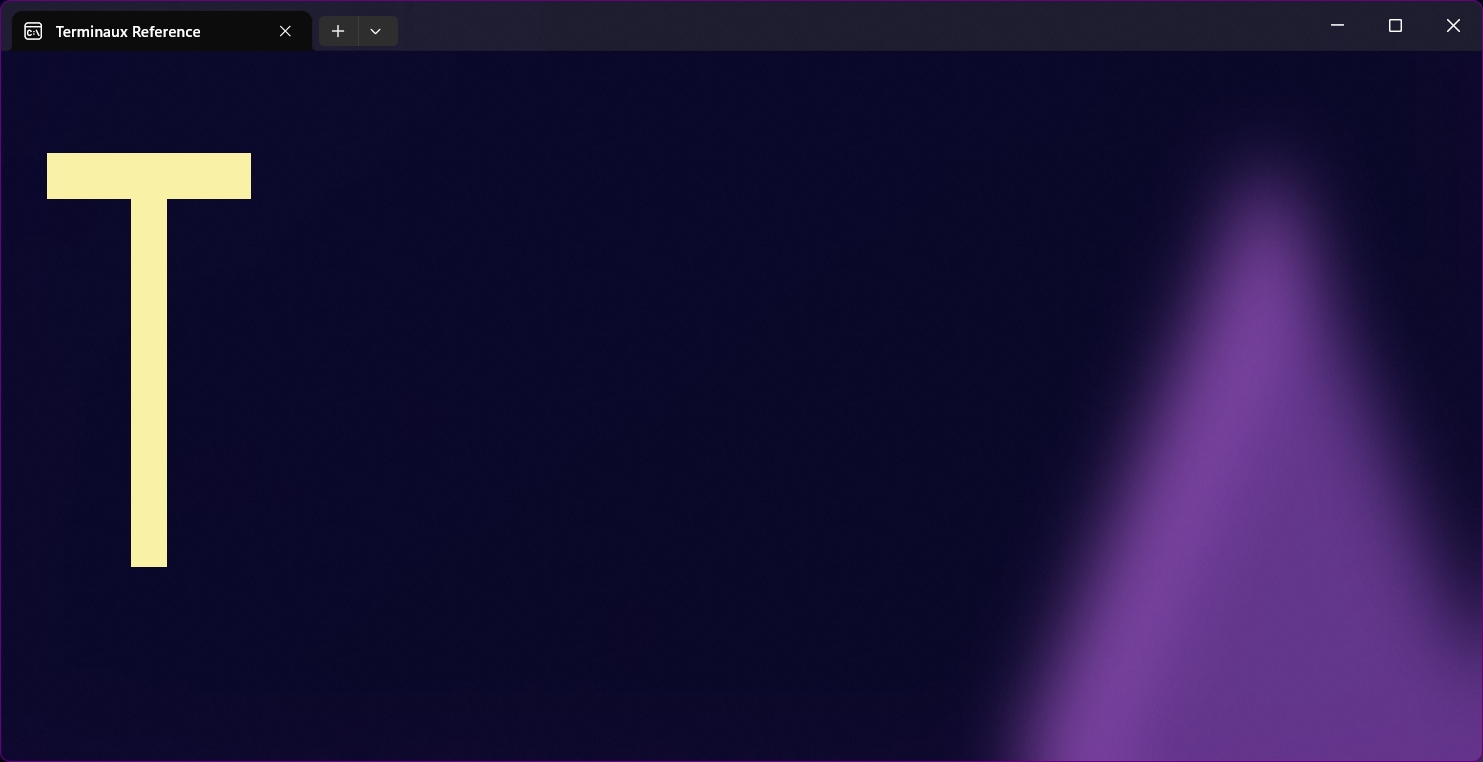
Task: Select the Terminaux Reference tab
Action: click(128, 32)
